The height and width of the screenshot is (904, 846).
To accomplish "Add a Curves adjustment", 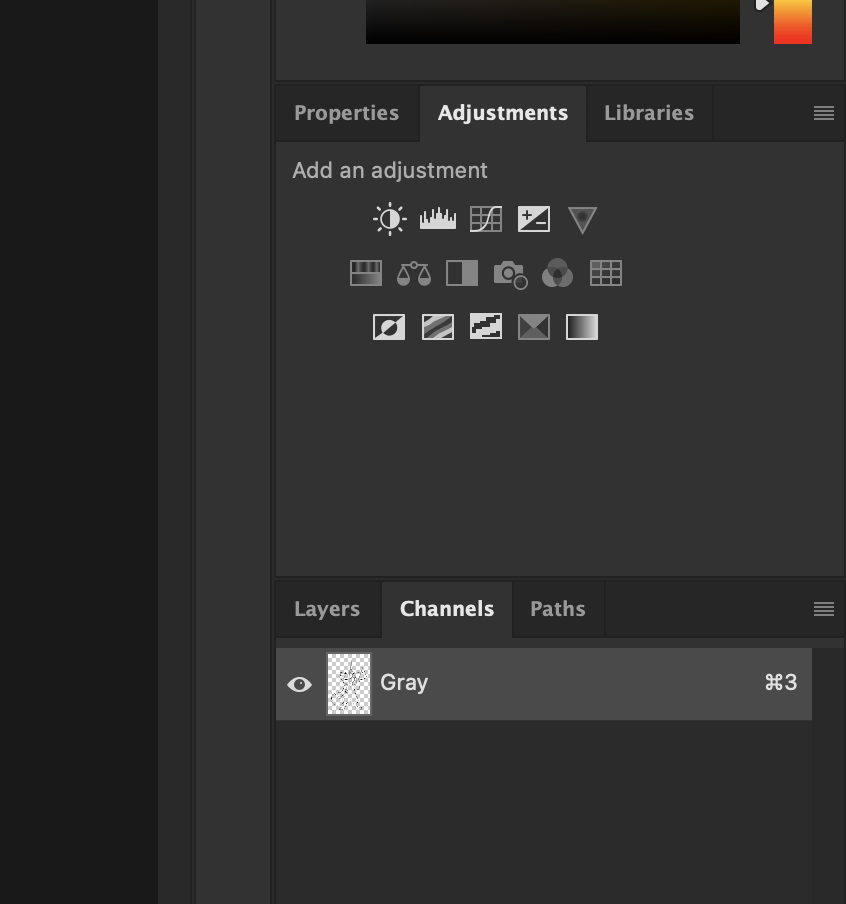I will pyautogui.click(x=486, y=219).
